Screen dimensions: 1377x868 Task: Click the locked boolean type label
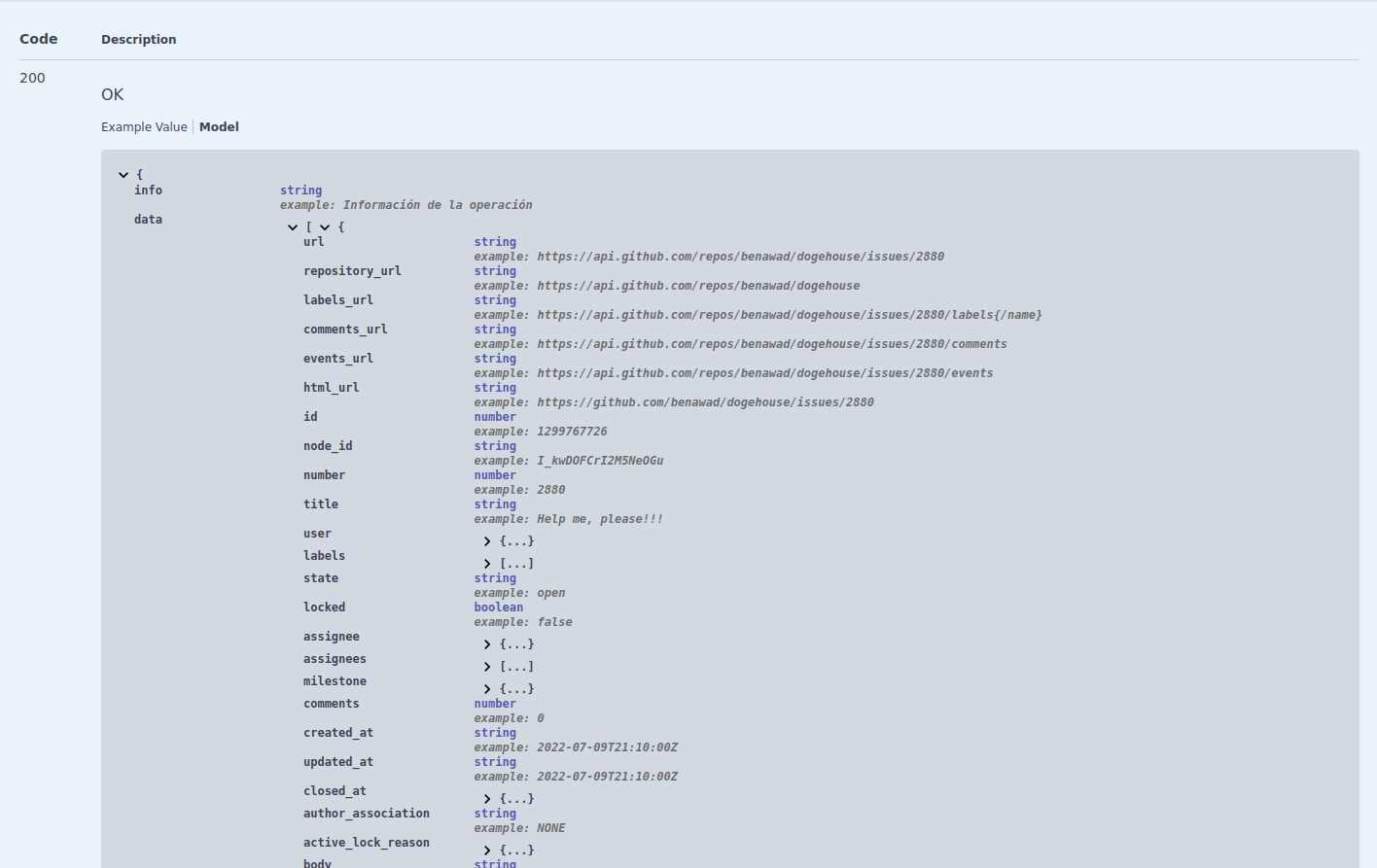[499, 608]
